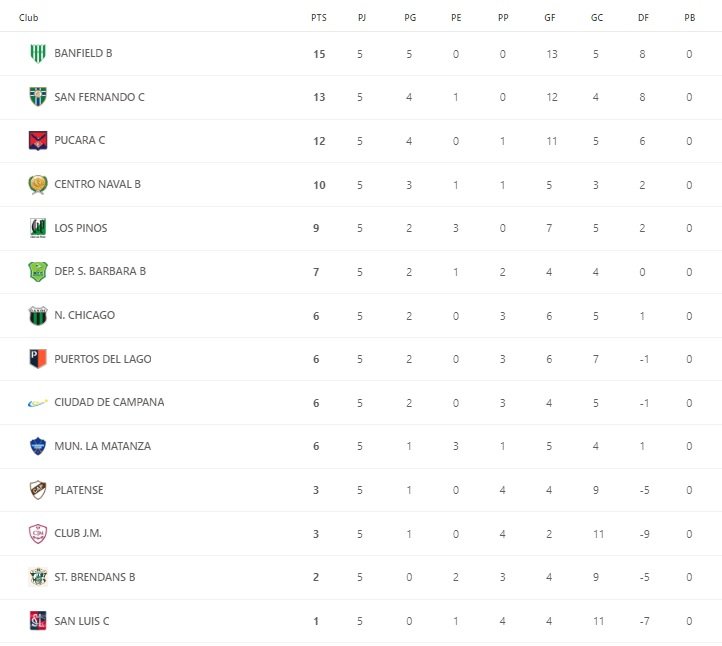Click the PTS column header
This screenshot has height=646, width=722.
[x=318, y=18]
